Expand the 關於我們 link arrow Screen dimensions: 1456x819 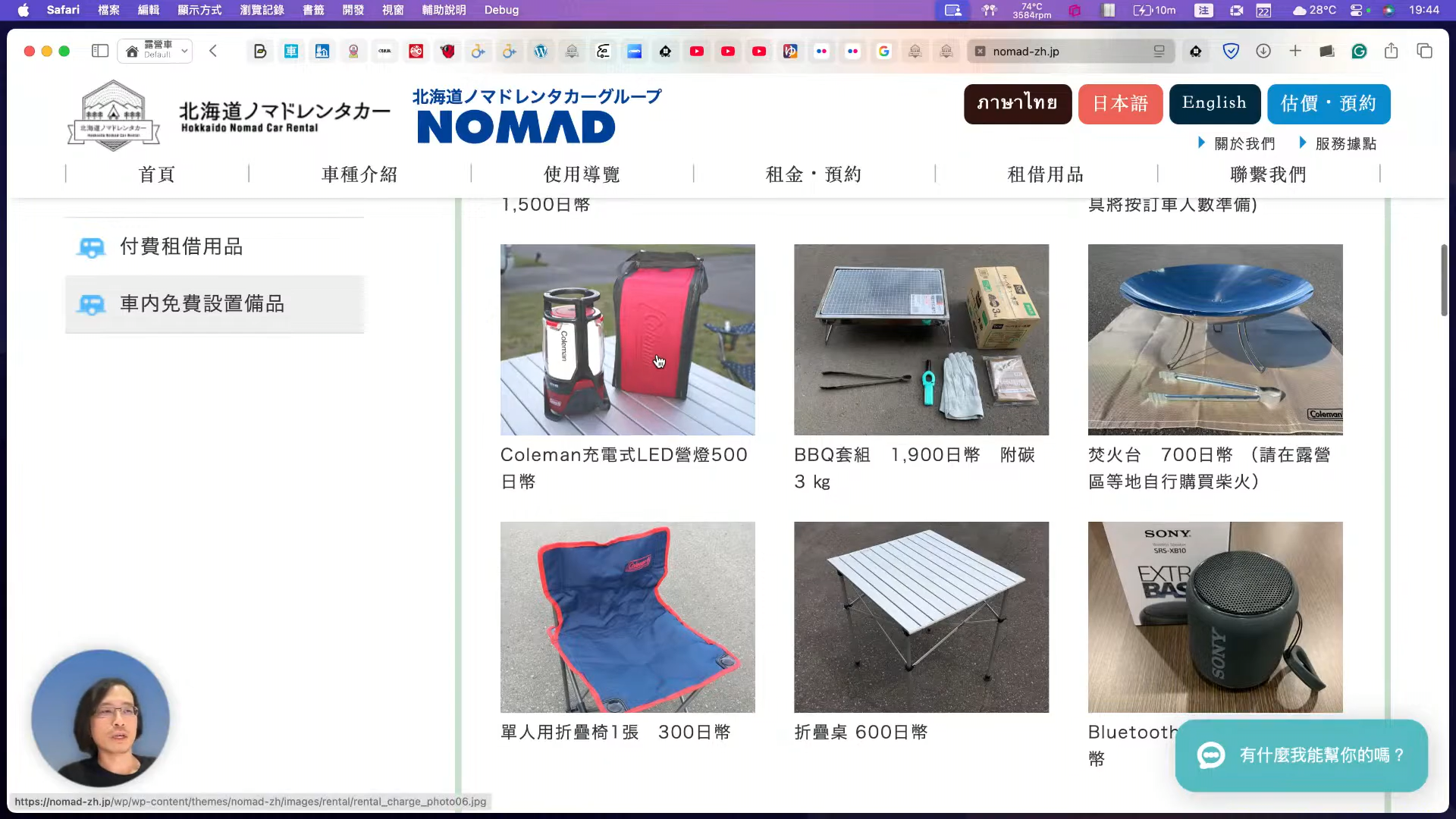point(1201,143)
